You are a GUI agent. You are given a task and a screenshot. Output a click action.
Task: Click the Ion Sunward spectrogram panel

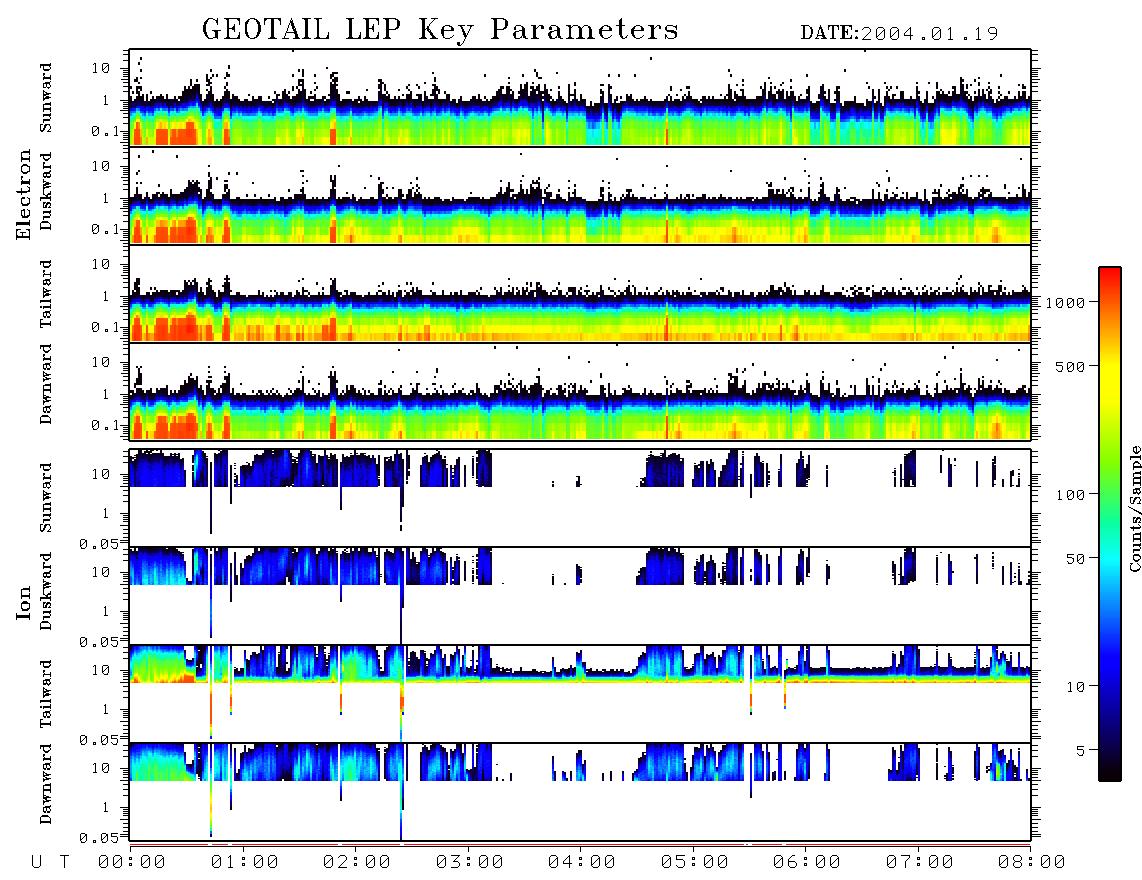point(580,498)
